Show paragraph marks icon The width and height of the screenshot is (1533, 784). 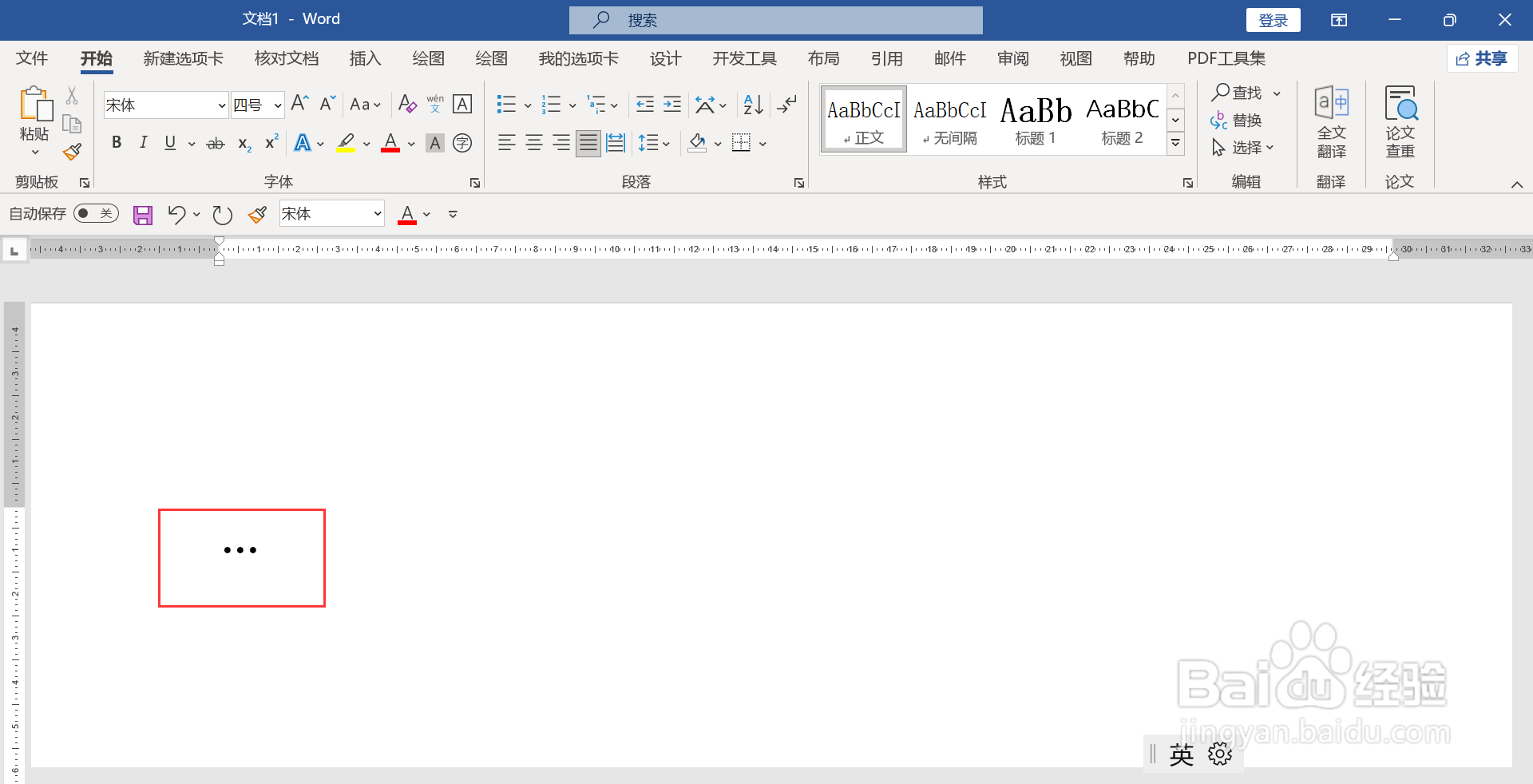[787, 104]
